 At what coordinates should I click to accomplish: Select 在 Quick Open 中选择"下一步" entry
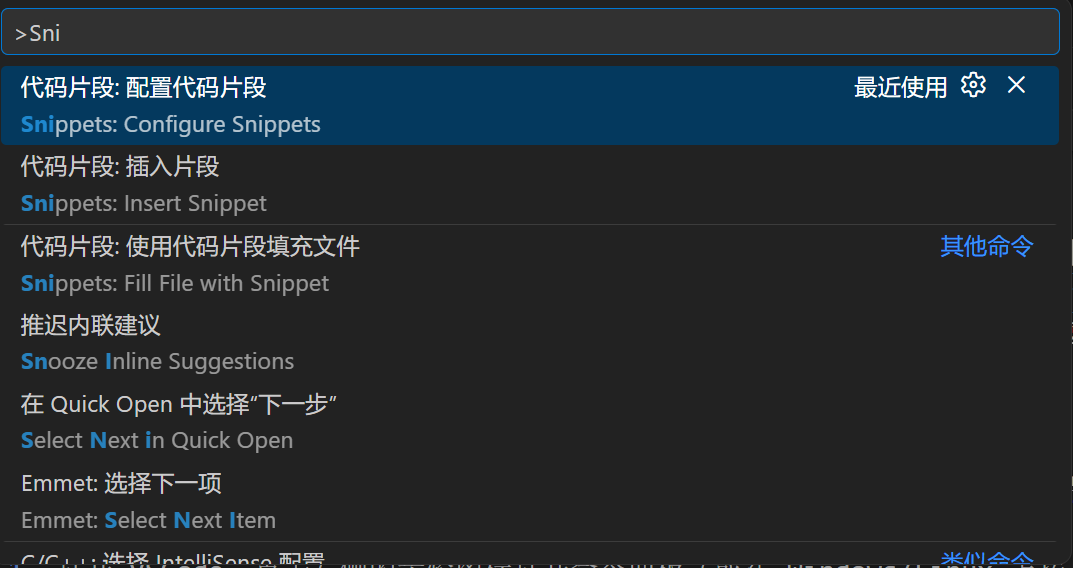178,404
